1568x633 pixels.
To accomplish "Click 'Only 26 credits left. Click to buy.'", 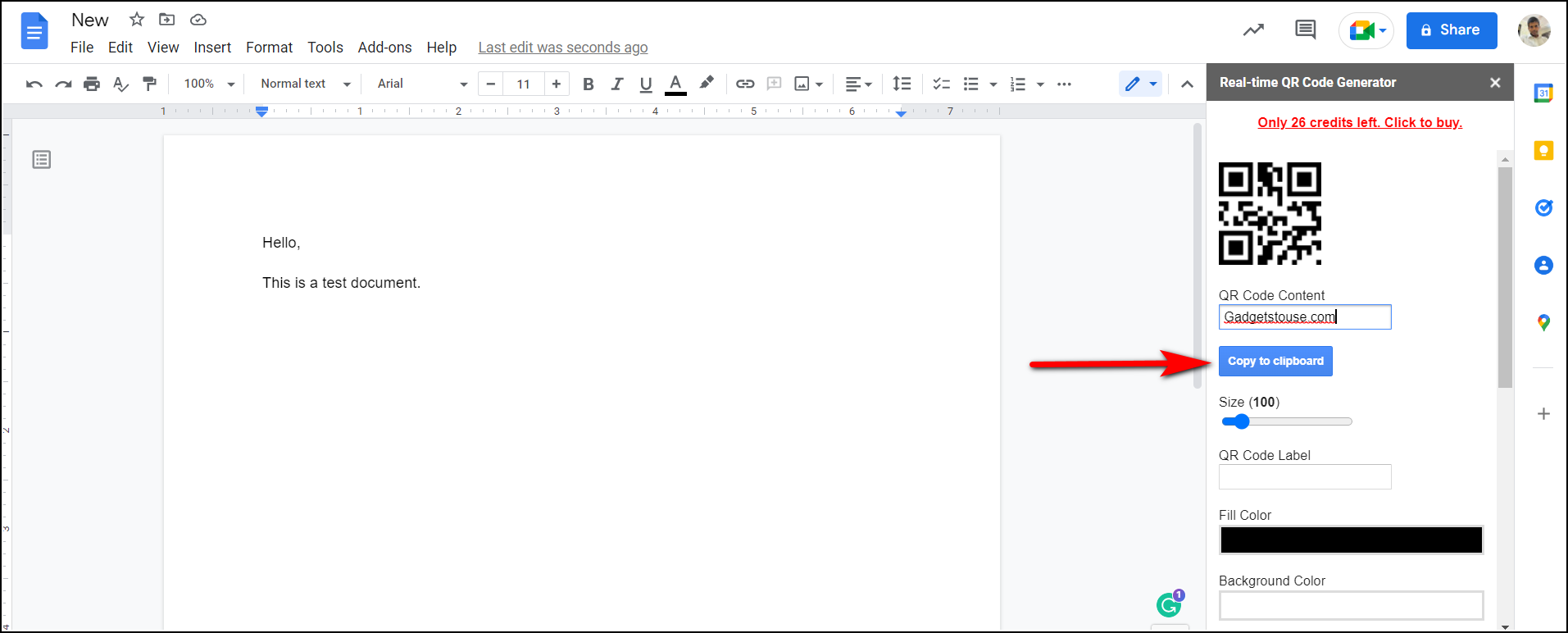I will (x=1360, y=122).
